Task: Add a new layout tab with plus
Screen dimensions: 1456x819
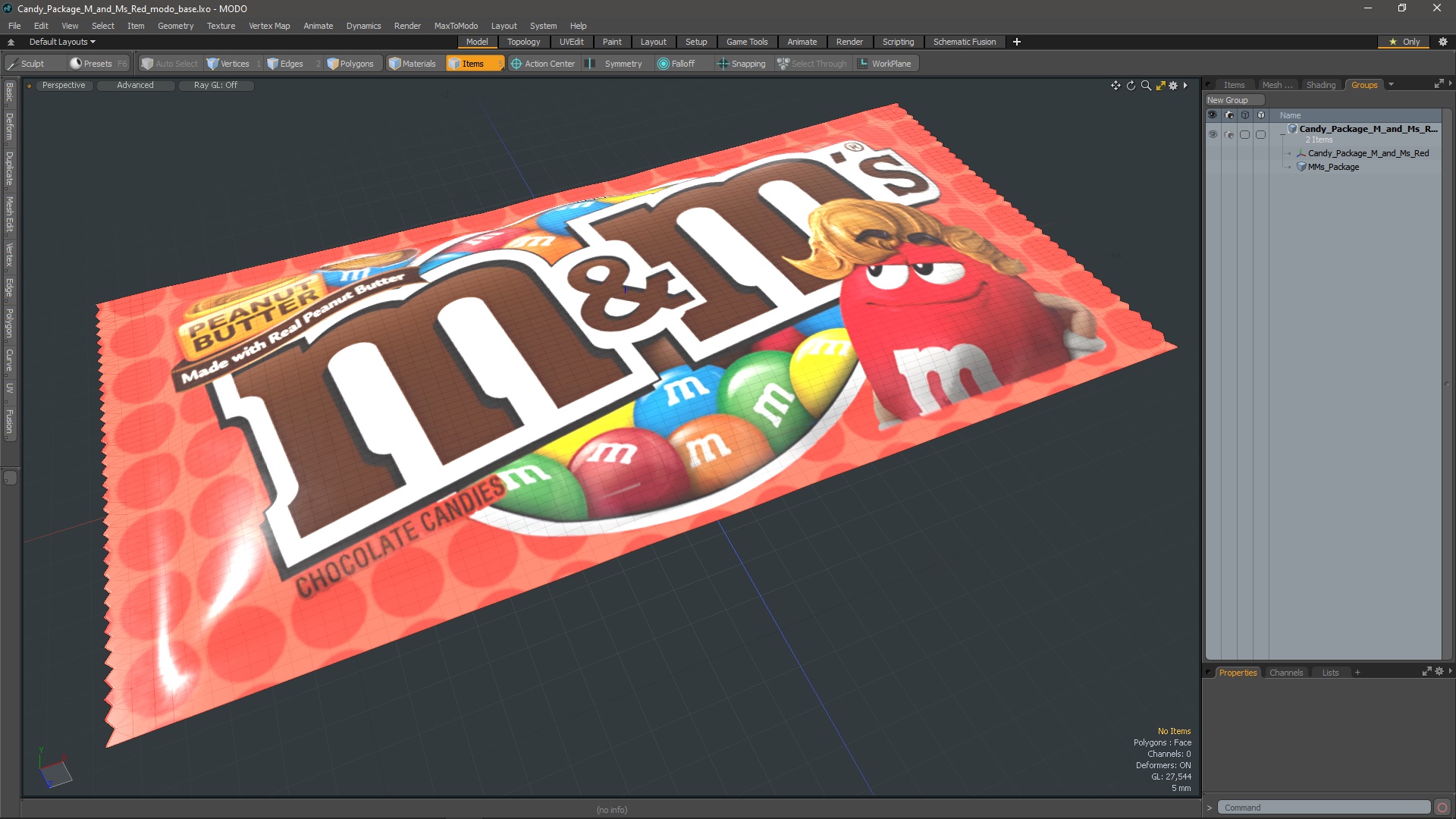Action: (x=1017, y=42)
